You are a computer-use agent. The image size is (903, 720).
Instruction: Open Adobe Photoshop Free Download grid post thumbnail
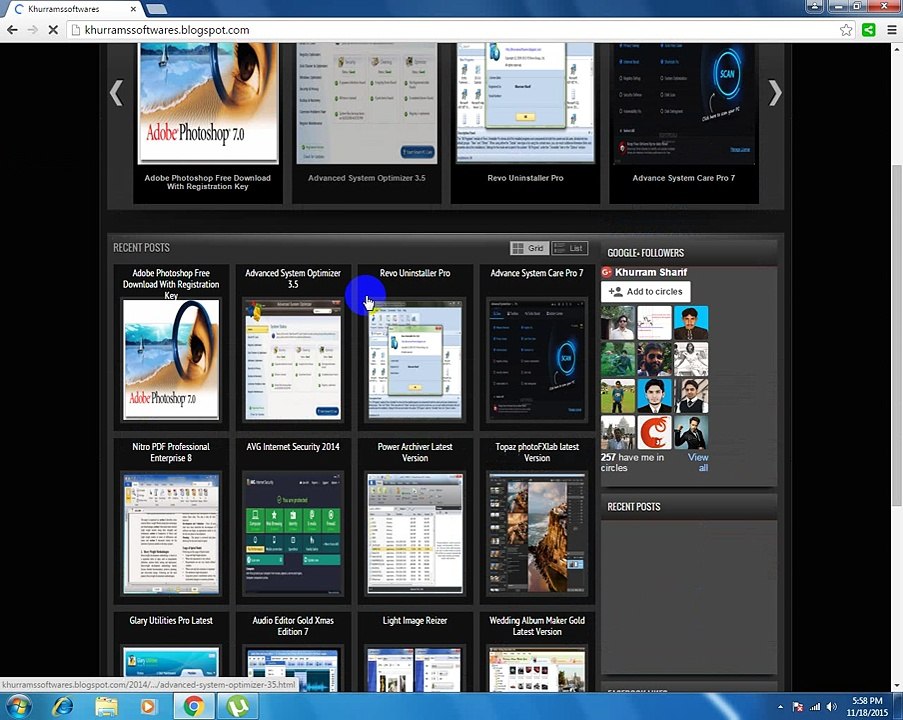click(x=171, y=359)
